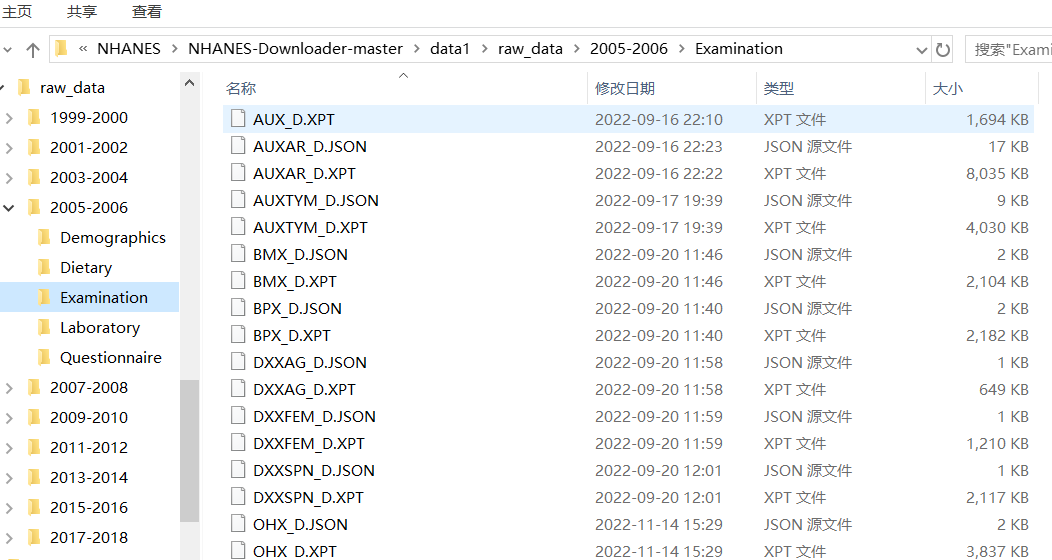Expand the 2013-2014 tree node

pos(9,478)
